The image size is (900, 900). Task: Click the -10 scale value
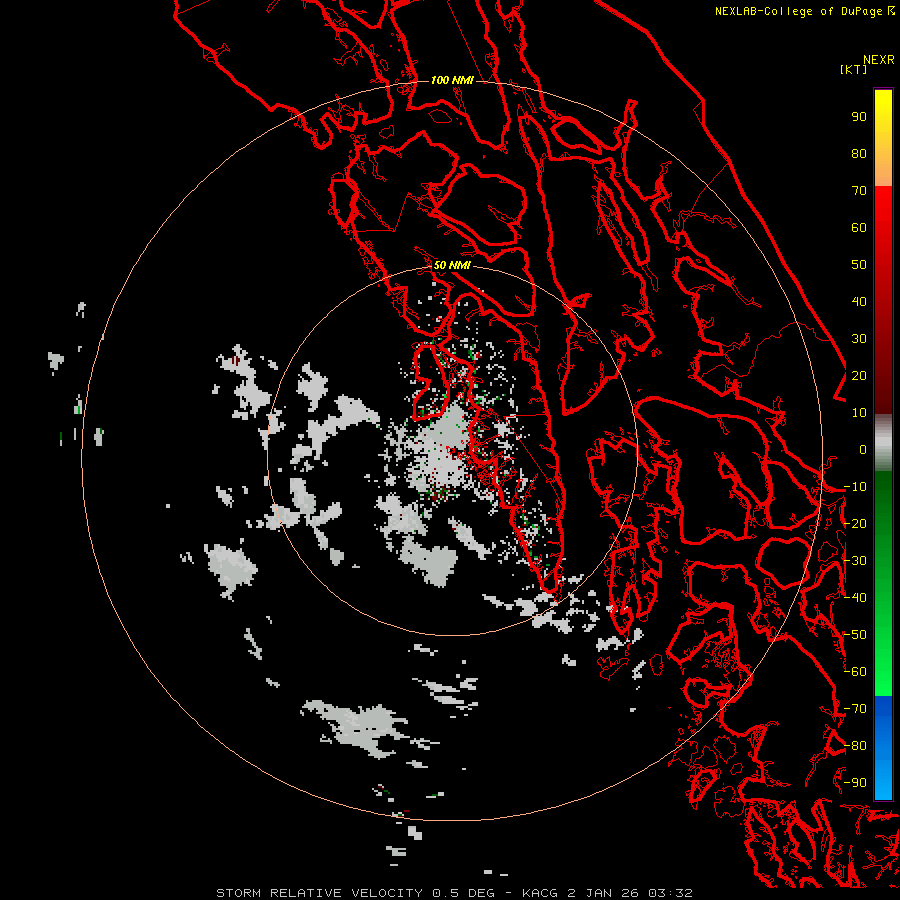click(x=855, y=487)
